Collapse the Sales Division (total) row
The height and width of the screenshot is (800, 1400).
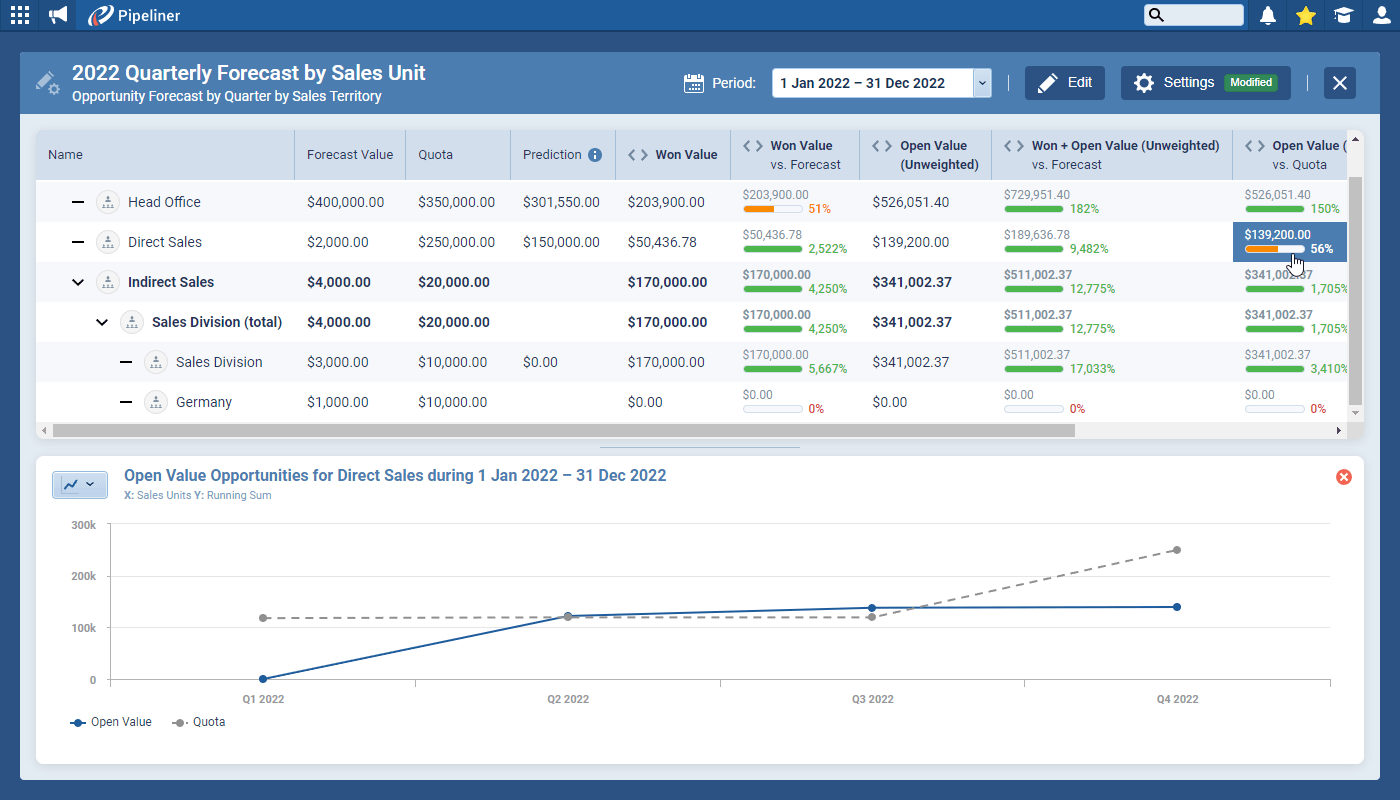102,322
